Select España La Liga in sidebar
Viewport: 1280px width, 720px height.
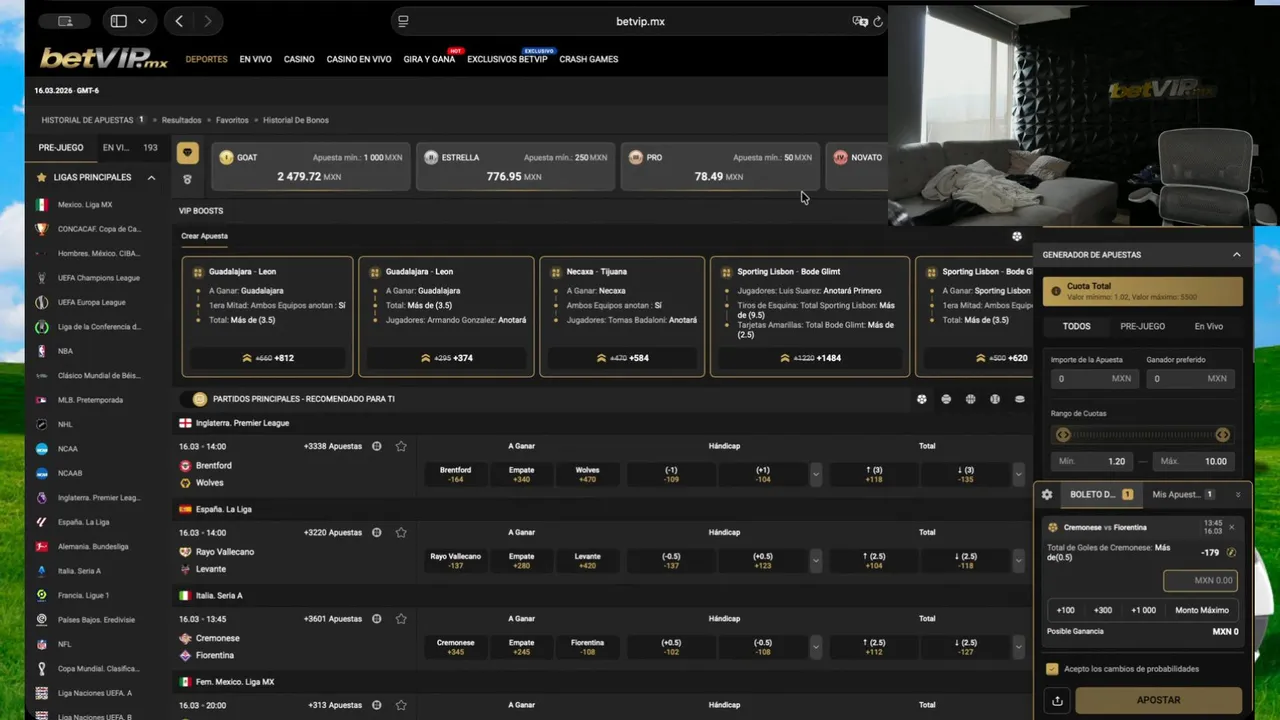tap(83, 522)
